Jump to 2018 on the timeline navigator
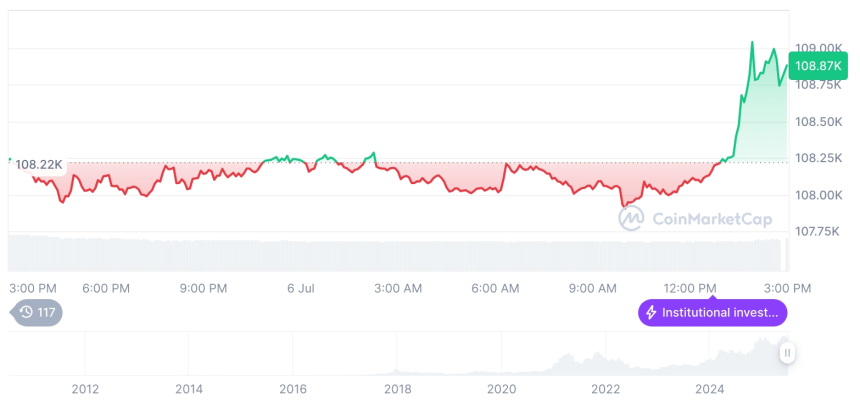The image size is (860, 401). (397, 388)
